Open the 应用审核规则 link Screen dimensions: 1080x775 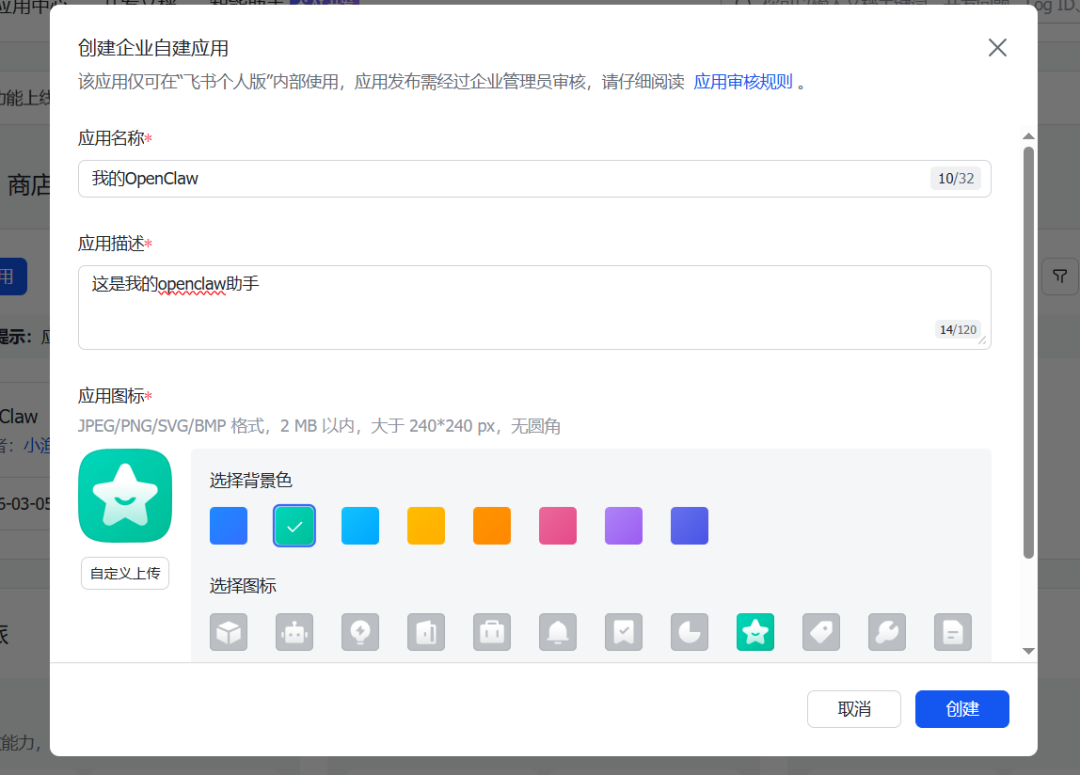click(743, 82)
